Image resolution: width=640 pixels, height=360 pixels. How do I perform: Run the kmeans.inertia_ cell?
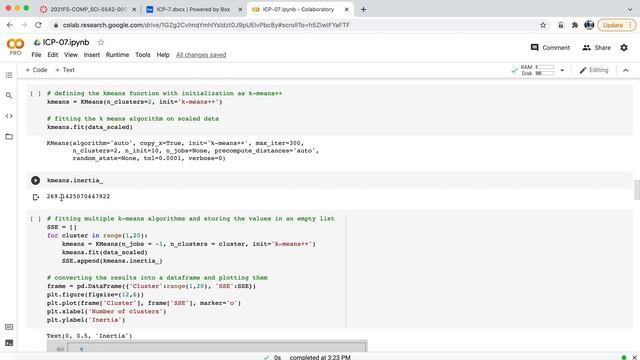36,180
